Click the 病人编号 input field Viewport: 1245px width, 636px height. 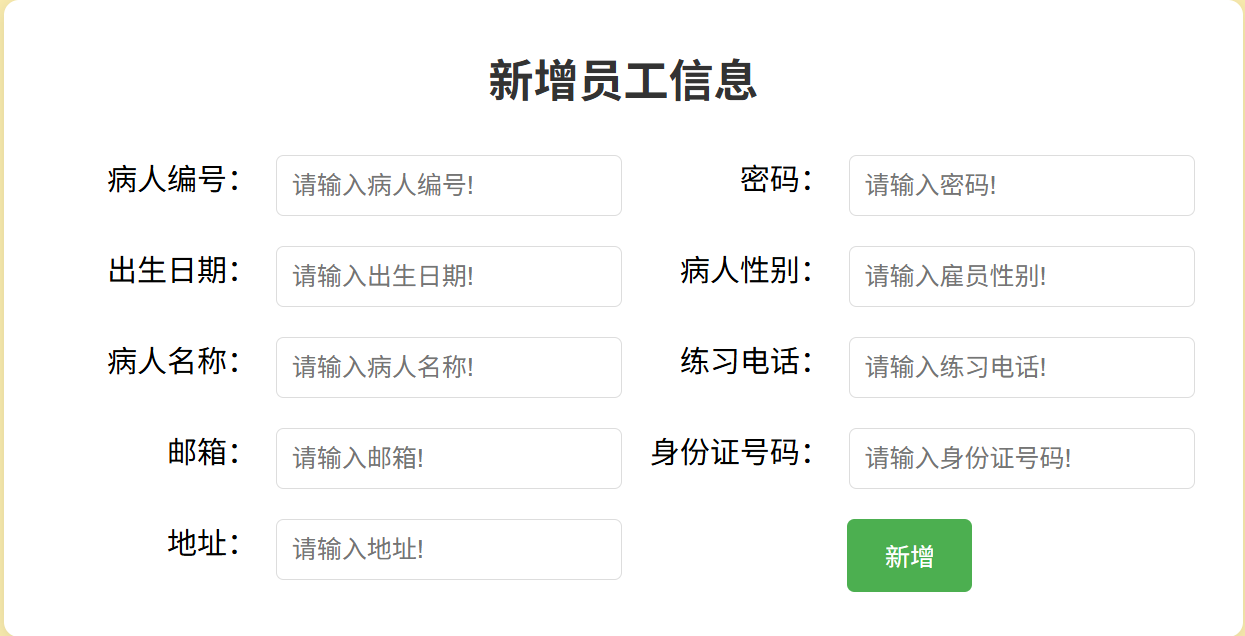click(x=448, y=186)
